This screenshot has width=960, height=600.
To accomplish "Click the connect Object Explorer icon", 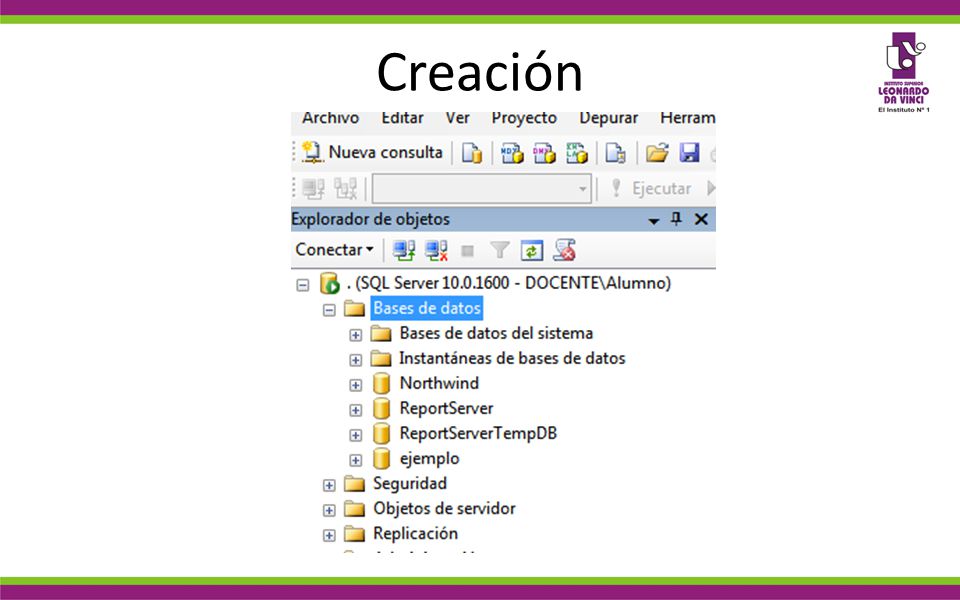I will tap(404, 250).
